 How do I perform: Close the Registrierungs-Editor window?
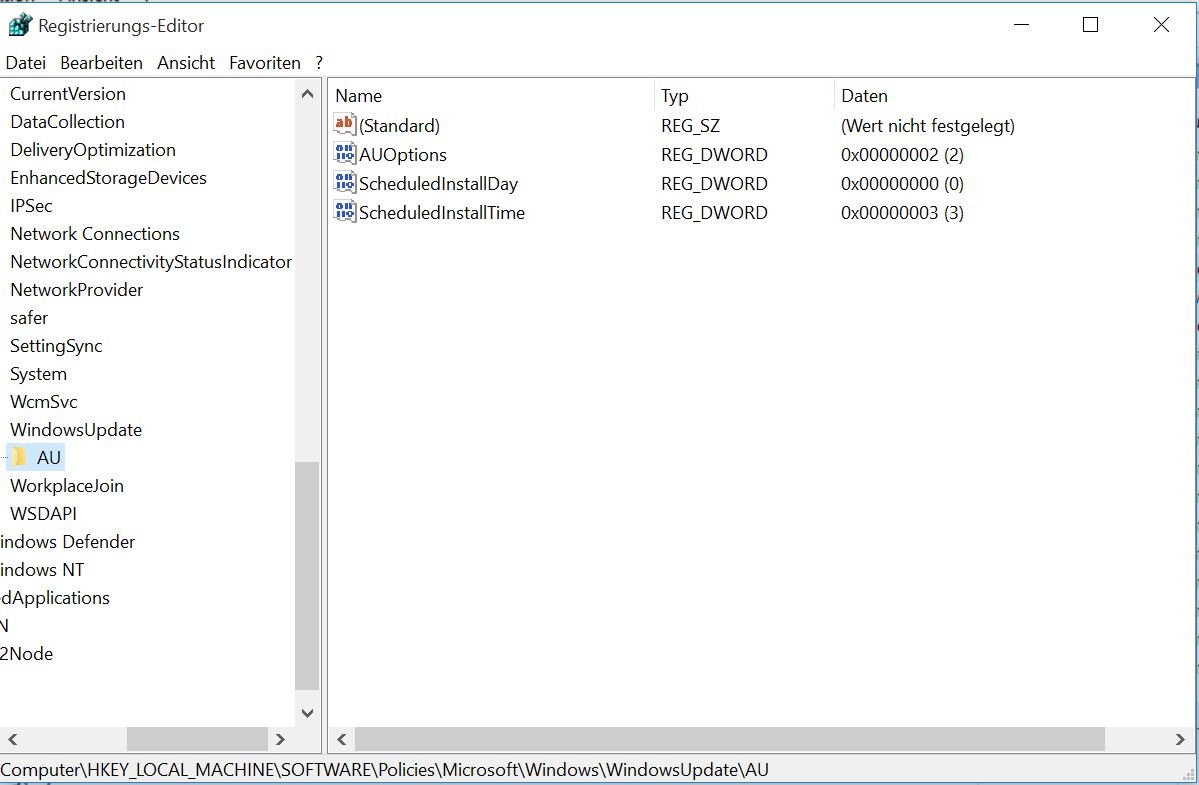click(x=1161, y=25)
